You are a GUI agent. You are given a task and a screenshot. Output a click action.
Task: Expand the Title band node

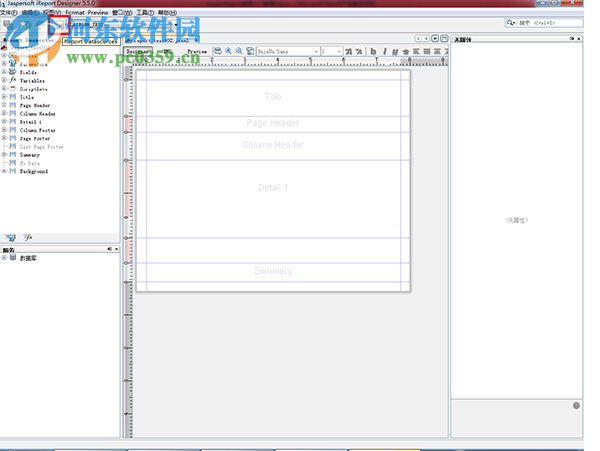pyautogui.click(x=4, y=97)
